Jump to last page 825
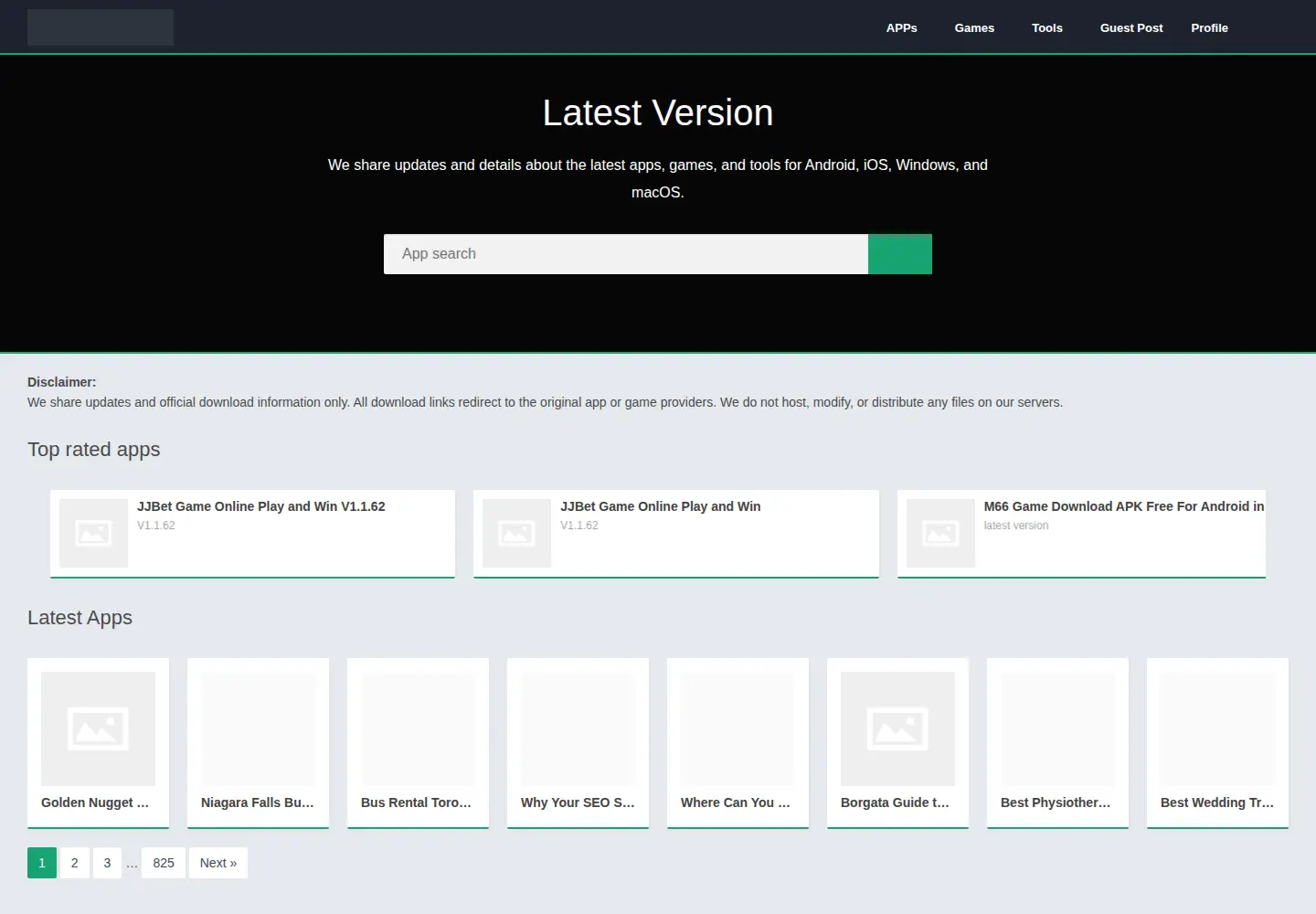 click(164, 863)
